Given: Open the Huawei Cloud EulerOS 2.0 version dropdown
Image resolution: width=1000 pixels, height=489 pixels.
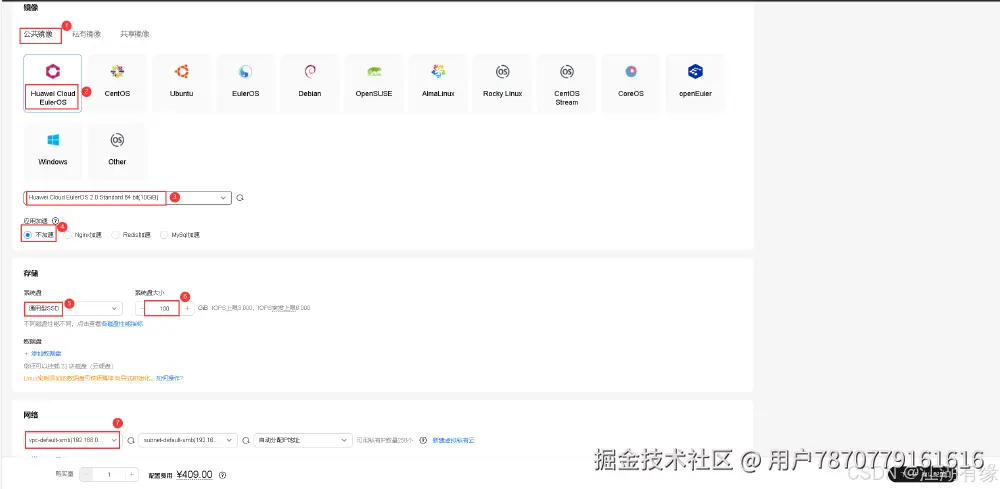Looking at the screenshot, I should coord(127,198).
